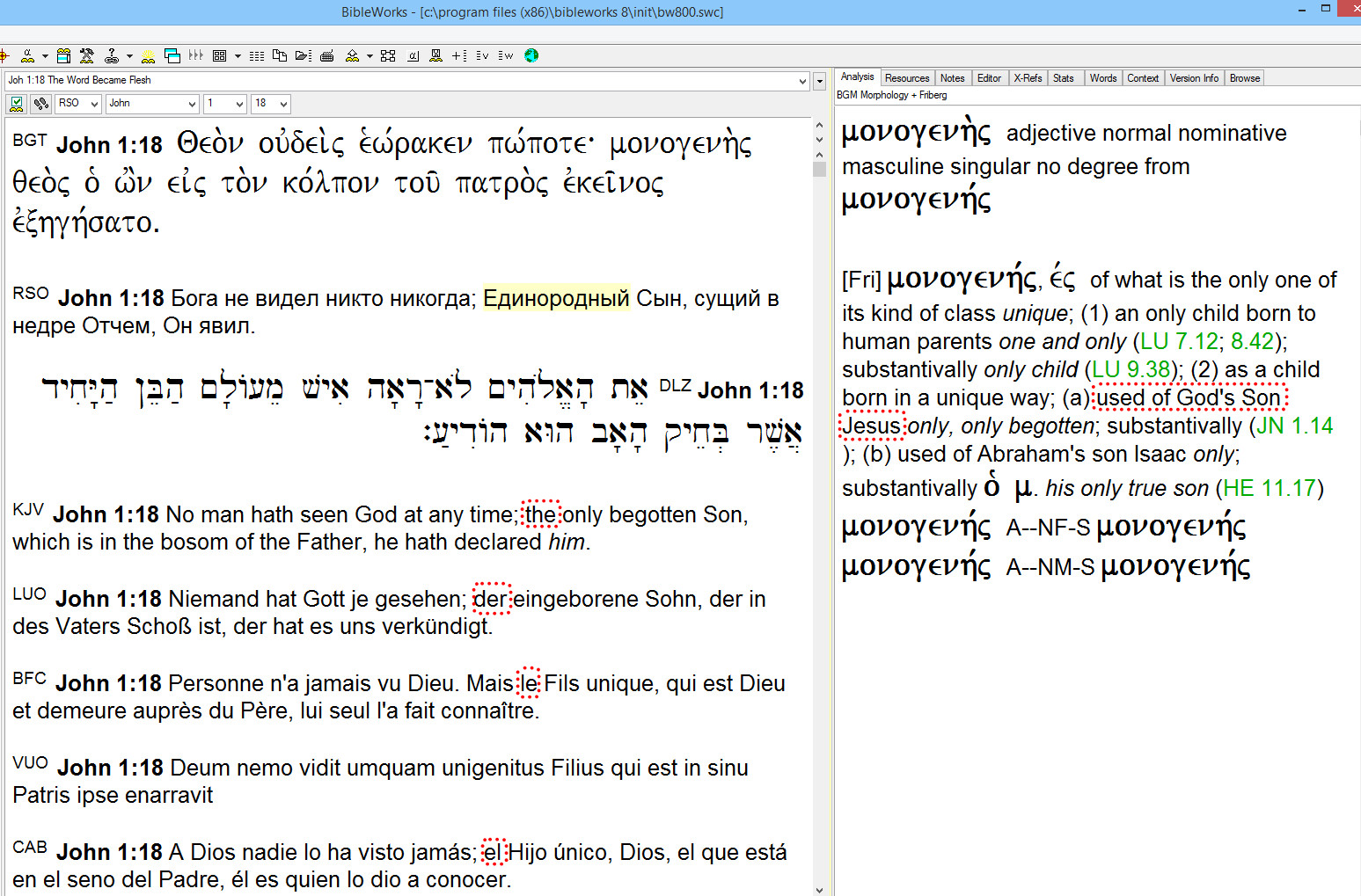Switch to the X-Refs tab

tap(1028, 78)
